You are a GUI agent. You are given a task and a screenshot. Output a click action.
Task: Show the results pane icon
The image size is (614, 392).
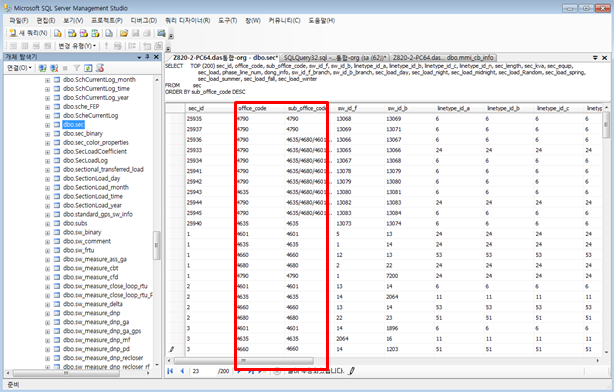coord(48,46)
